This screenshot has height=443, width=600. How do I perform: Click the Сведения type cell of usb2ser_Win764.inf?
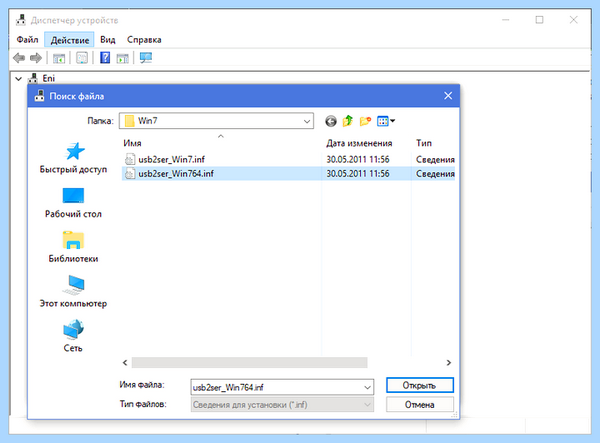coord(435,174)
